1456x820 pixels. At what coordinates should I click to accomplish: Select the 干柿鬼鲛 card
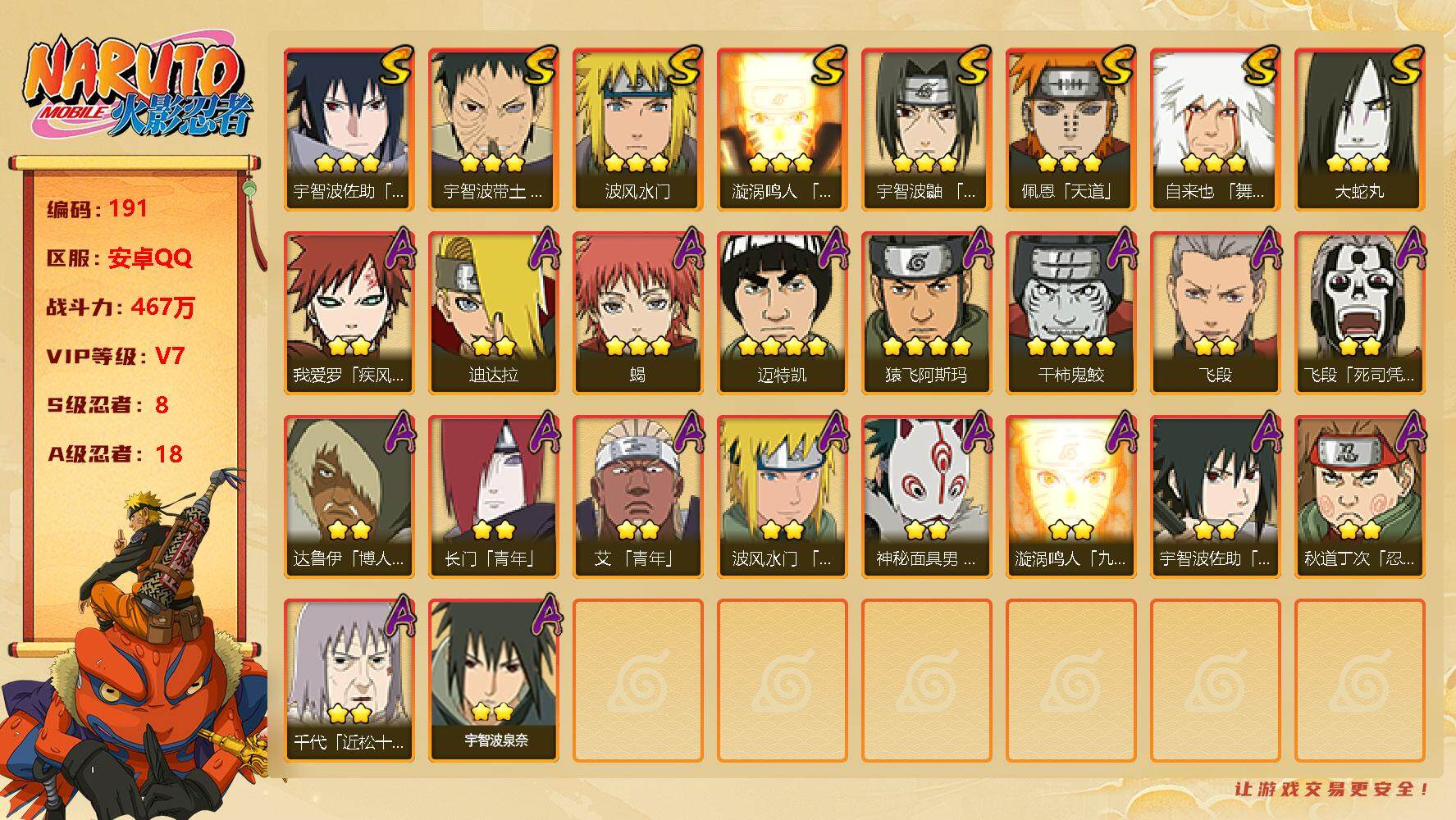click(x=1070, y=313)
